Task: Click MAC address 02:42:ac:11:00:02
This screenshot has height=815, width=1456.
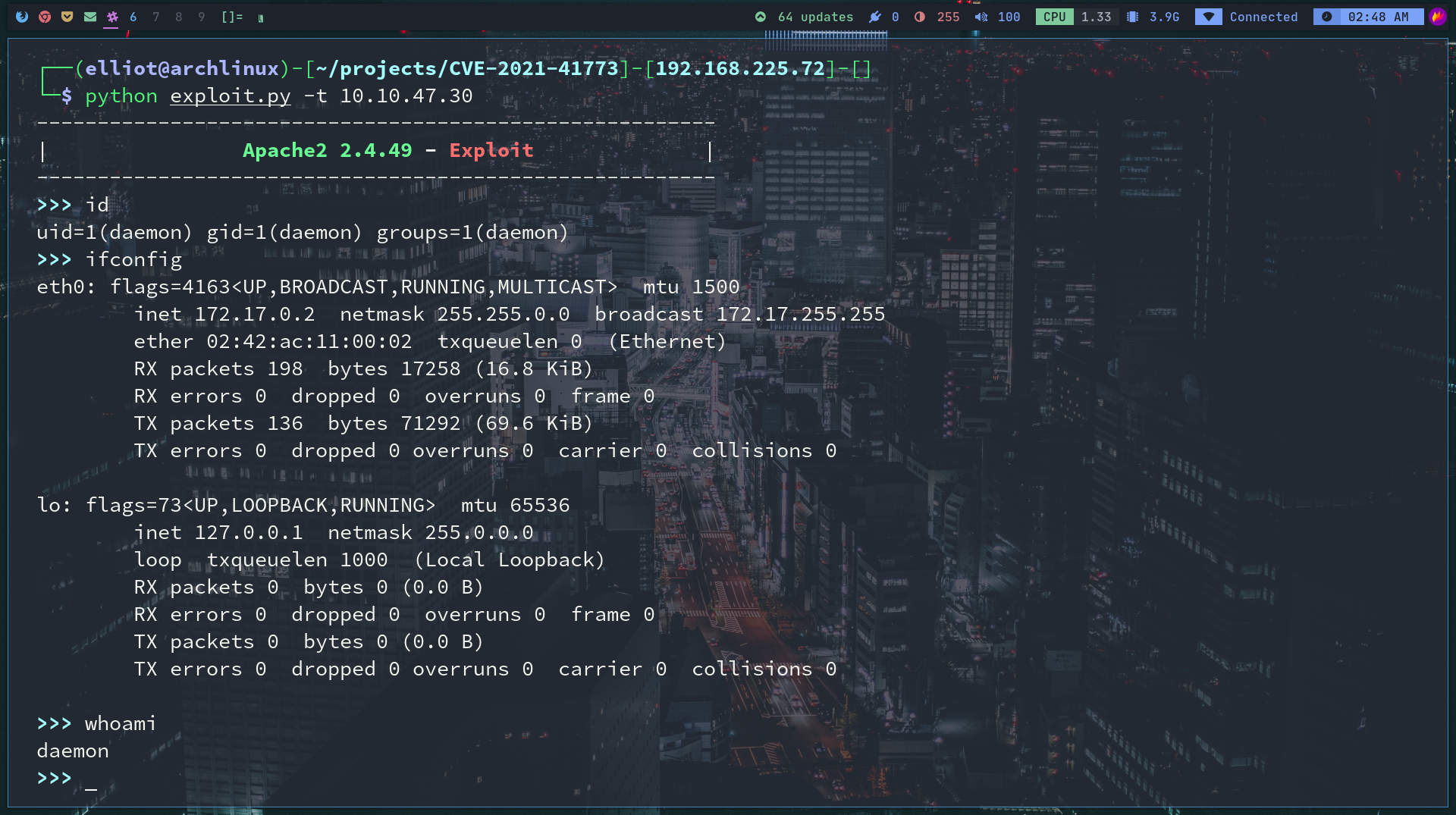Action: (309, 342)
